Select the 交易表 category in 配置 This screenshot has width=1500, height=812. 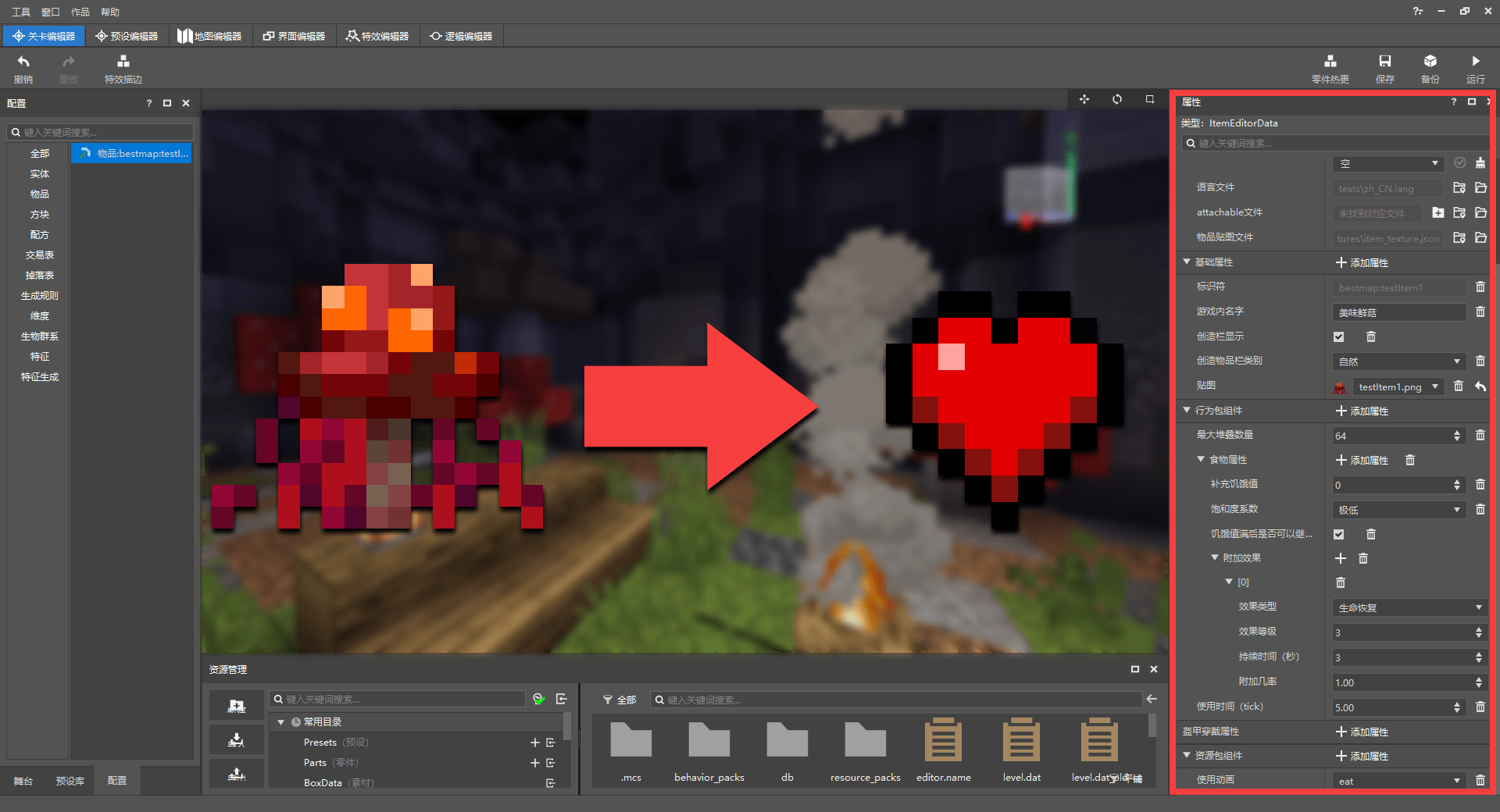39,255
